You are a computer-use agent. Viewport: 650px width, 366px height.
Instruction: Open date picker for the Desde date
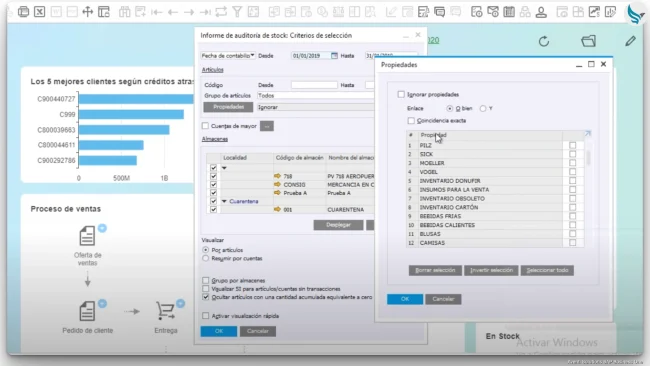pos(334,56)
